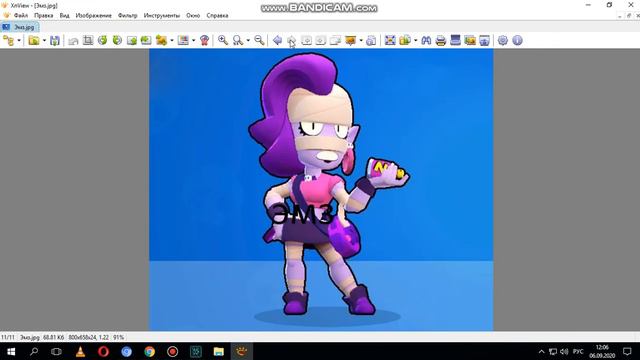Open Opera browser in taskbar
This screenshot has height=360, width=640.
click(103, 351)
